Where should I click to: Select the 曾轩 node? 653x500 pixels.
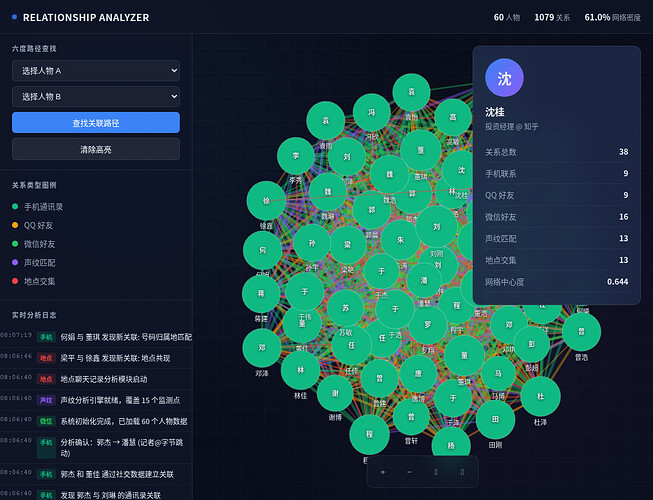pyautogui.click(x=411, y=417)
